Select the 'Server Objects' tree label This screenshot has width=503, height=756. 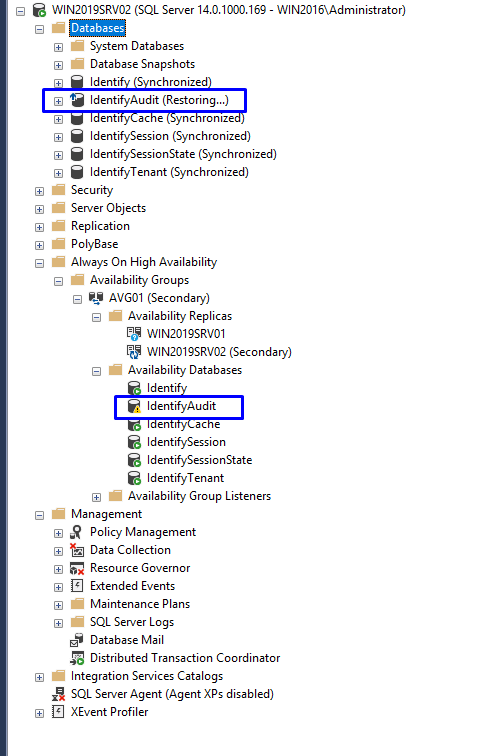[108, 208]
